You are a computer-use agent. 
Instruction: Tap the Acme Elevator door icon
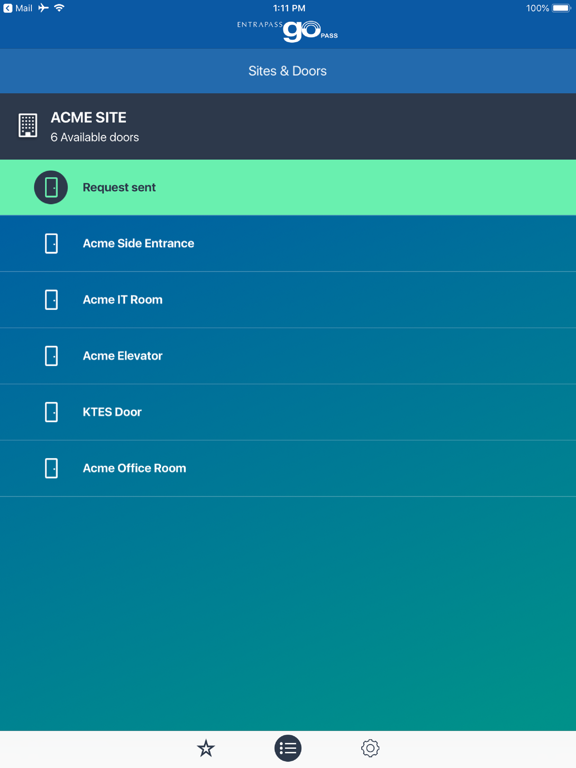pos(51,356)
